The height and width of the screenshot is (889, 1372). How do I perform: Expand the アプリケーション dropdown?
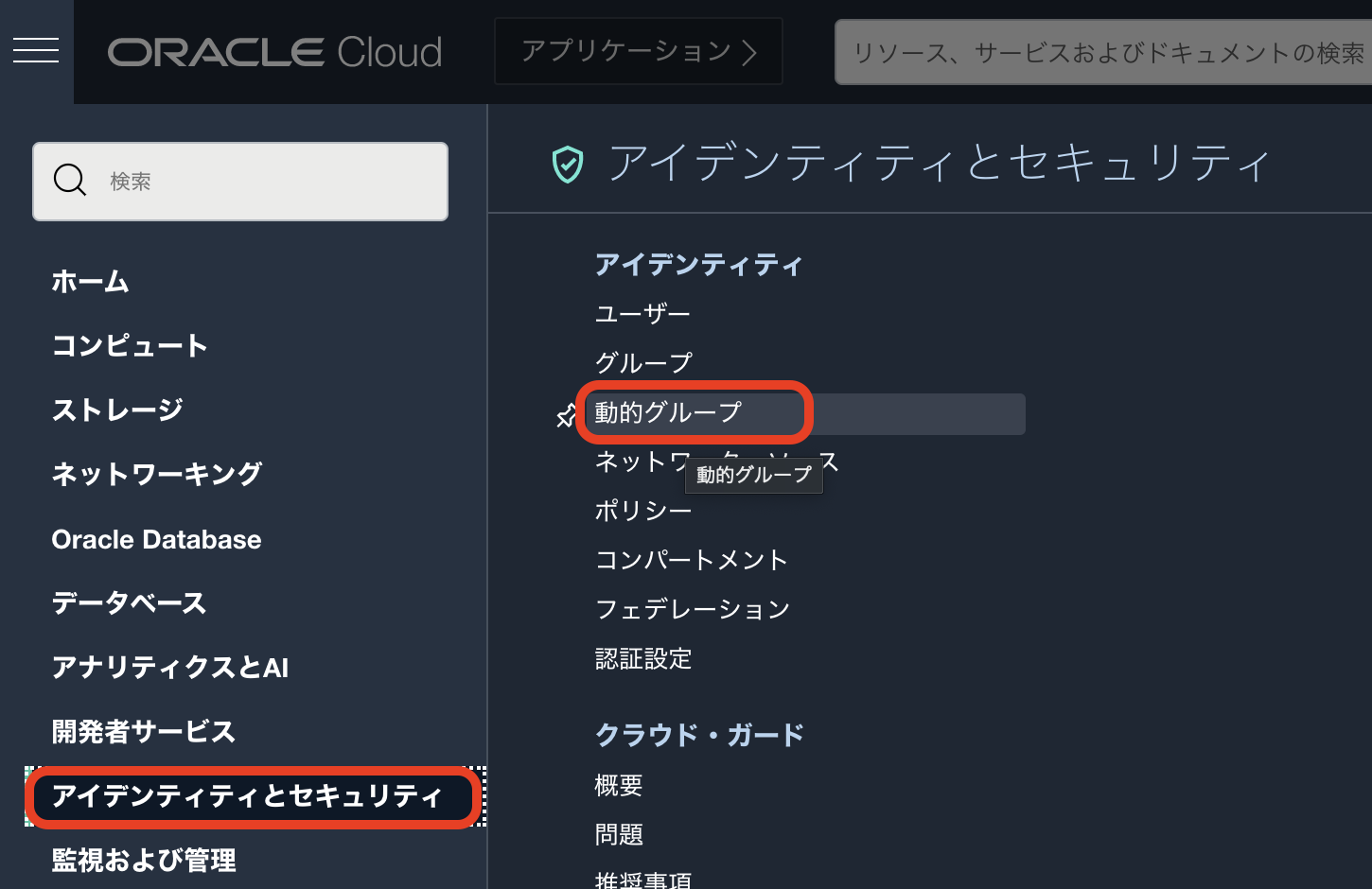[639, 51]
